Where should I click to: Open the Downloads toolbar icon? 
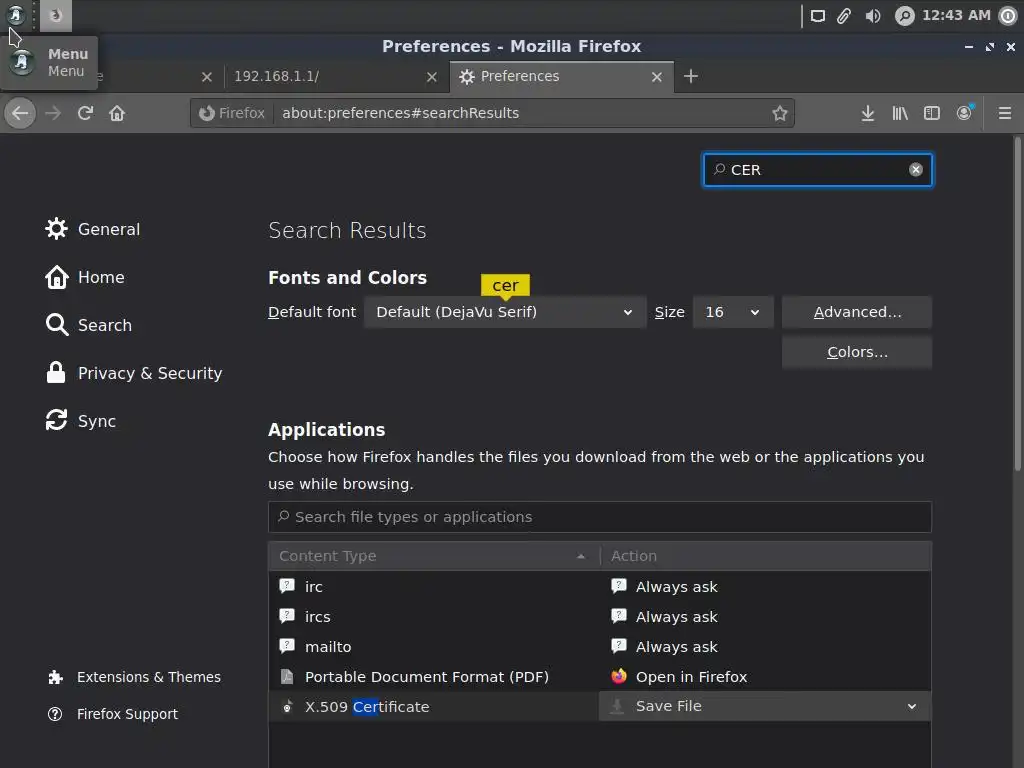pyautogui.click(x=868, y=113)
